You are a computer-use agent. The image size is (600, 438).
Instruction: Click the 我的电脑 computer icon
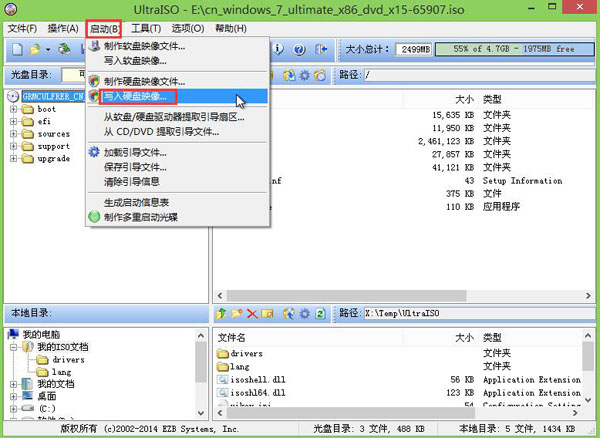[13, 334]
